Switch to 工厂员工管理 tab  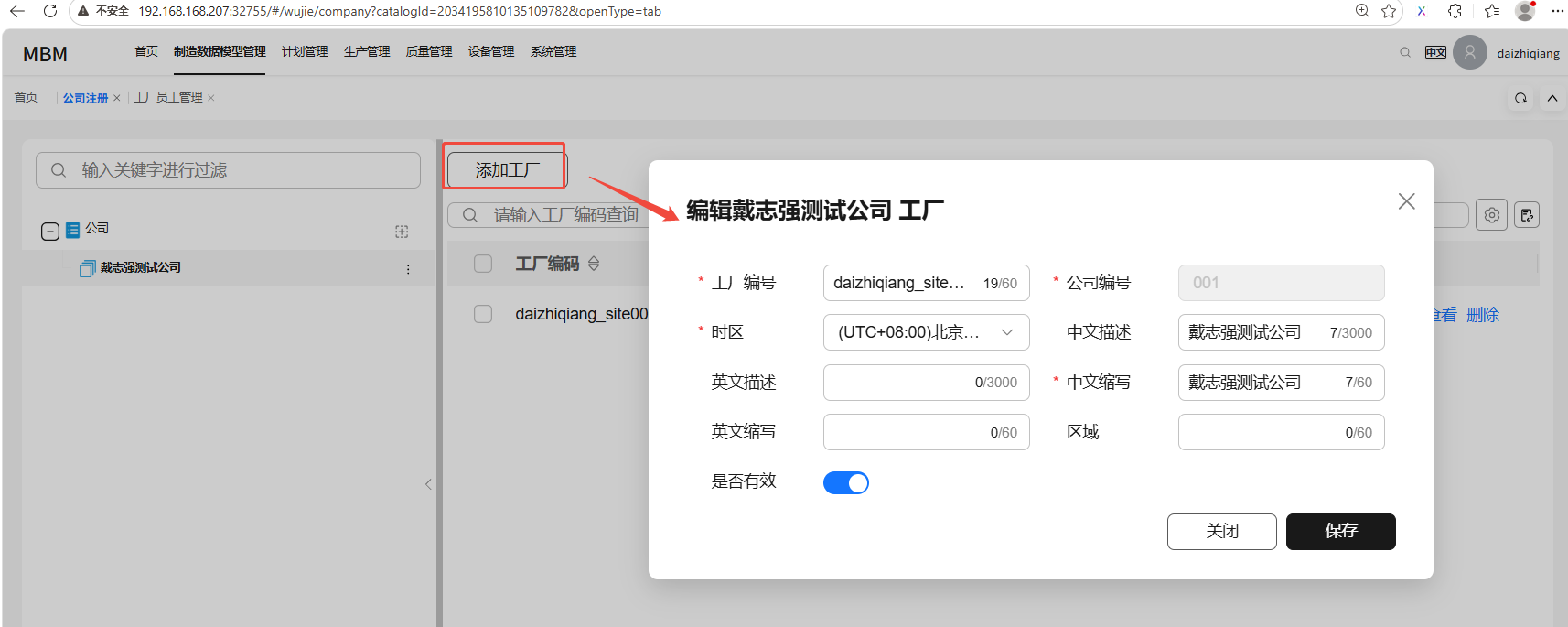tap(168, 97)
